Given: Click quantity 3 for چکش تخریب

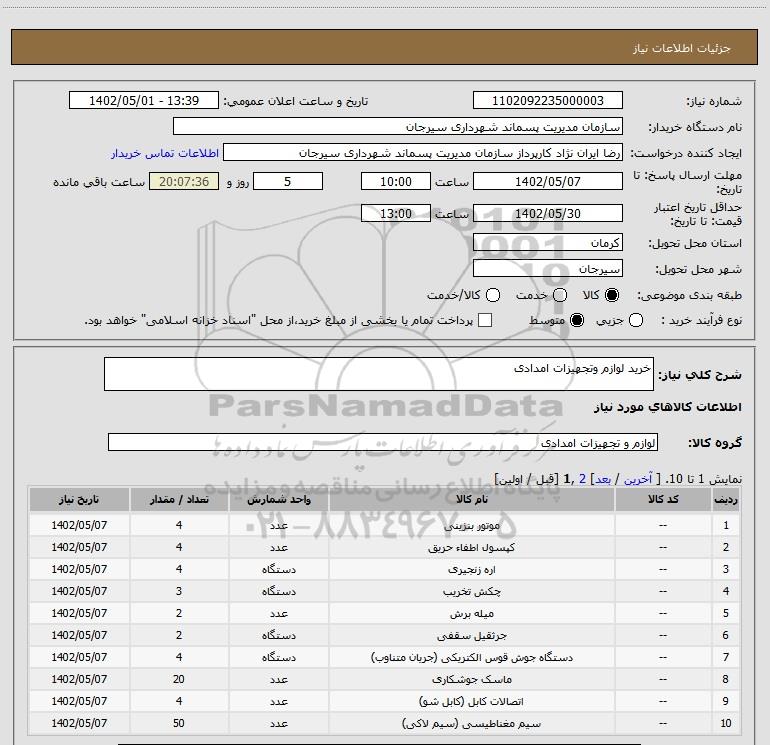Looking at the screenshot, I should (x=179, y=591).
